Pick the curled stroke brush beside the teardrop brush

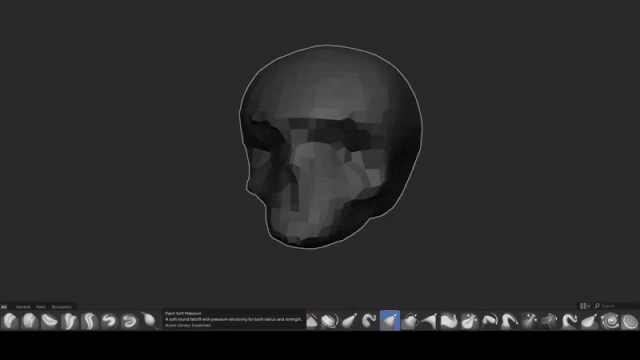(129, 321)
